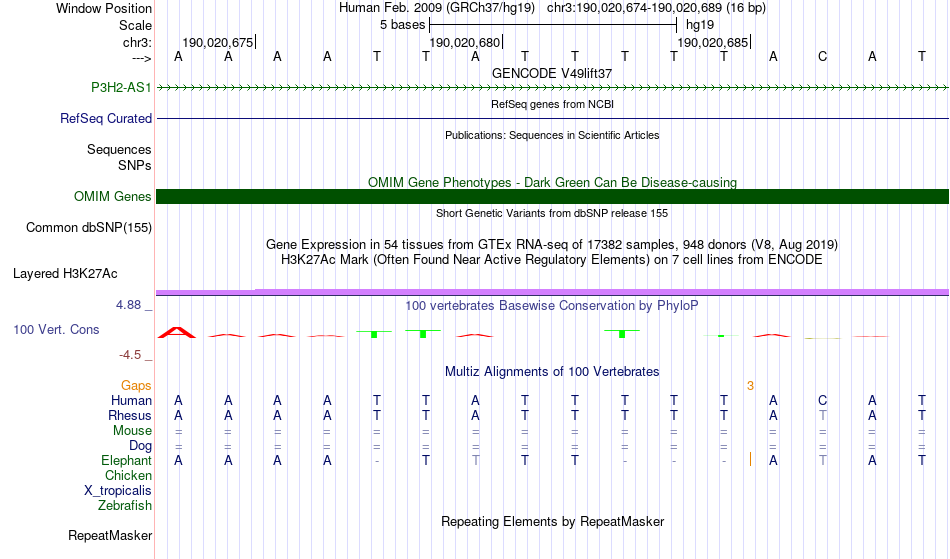Click the ---> sequence direction arrow label
The height and width of the screenshot is (559, 950).
point(142,58)
